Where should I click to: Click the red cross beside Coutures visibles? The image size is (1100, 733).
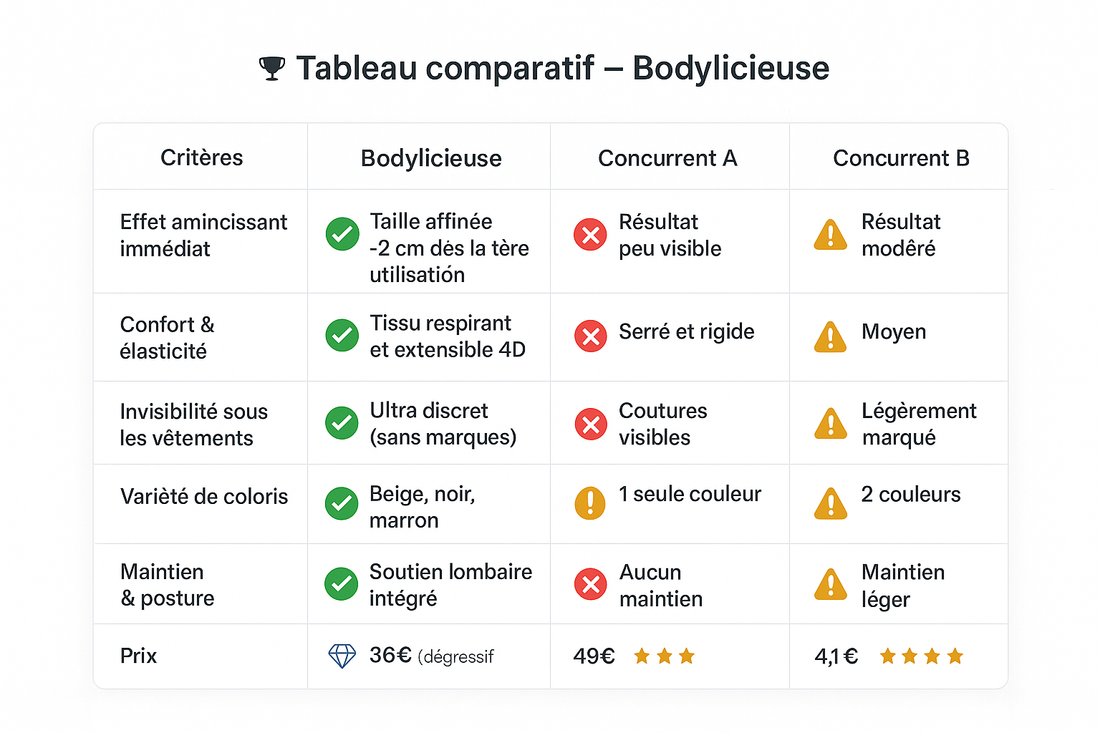pyautogui.click(x=590, y=423)
